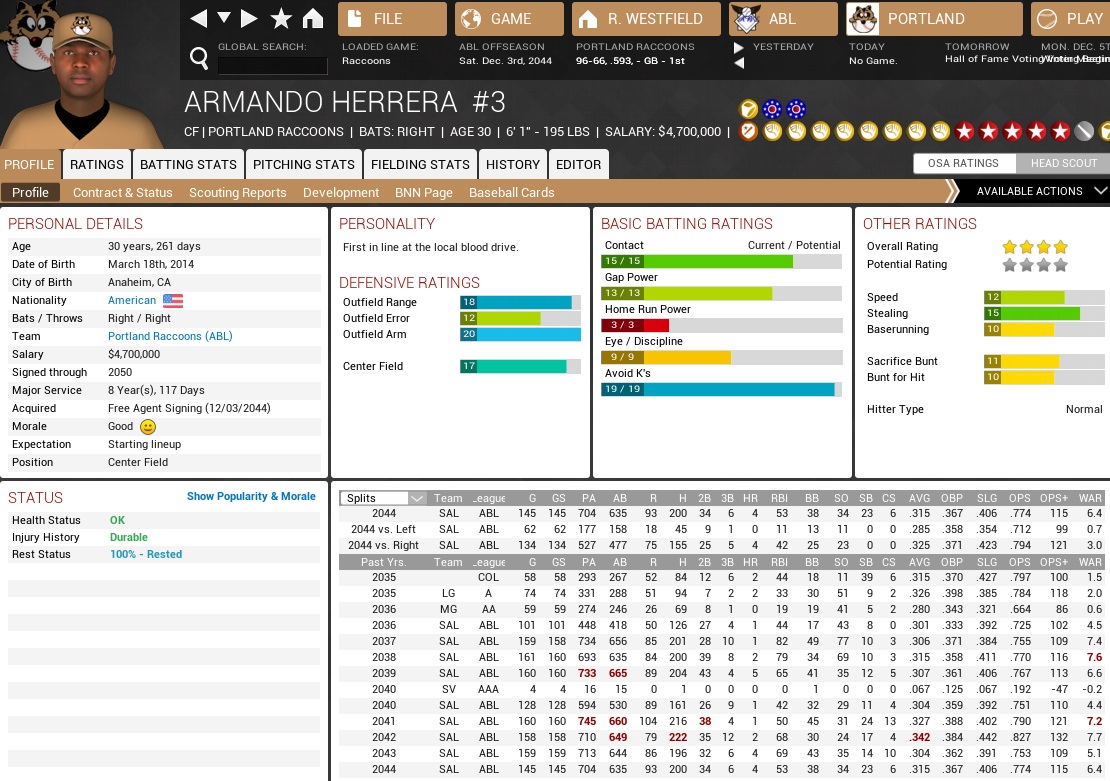Image resolution: width=1110 pixels, height=781 pixels.
Task: Click the global search magnifying glass icon
Action: 199,60
